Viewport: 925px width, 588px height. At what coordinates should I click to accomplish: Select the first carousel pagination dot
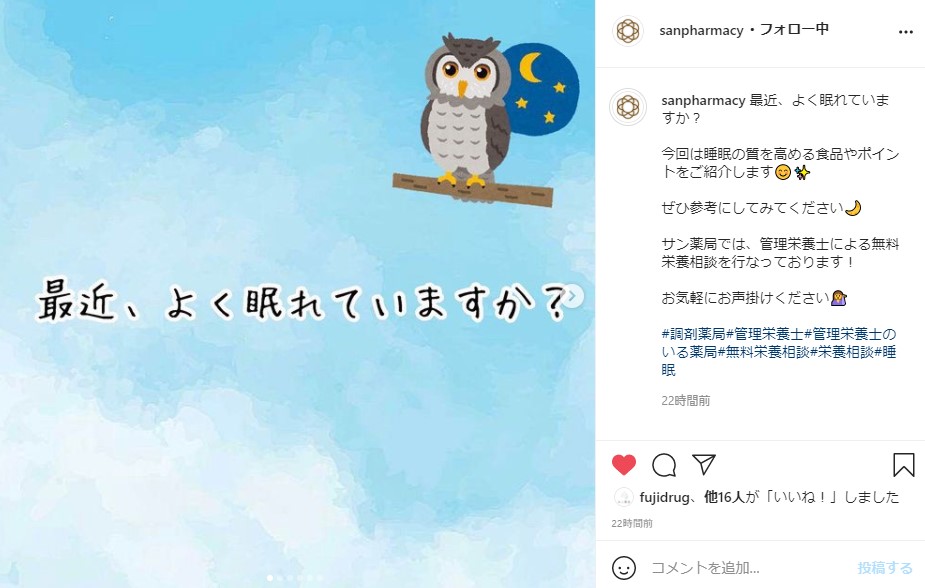[x=270, y=578]
